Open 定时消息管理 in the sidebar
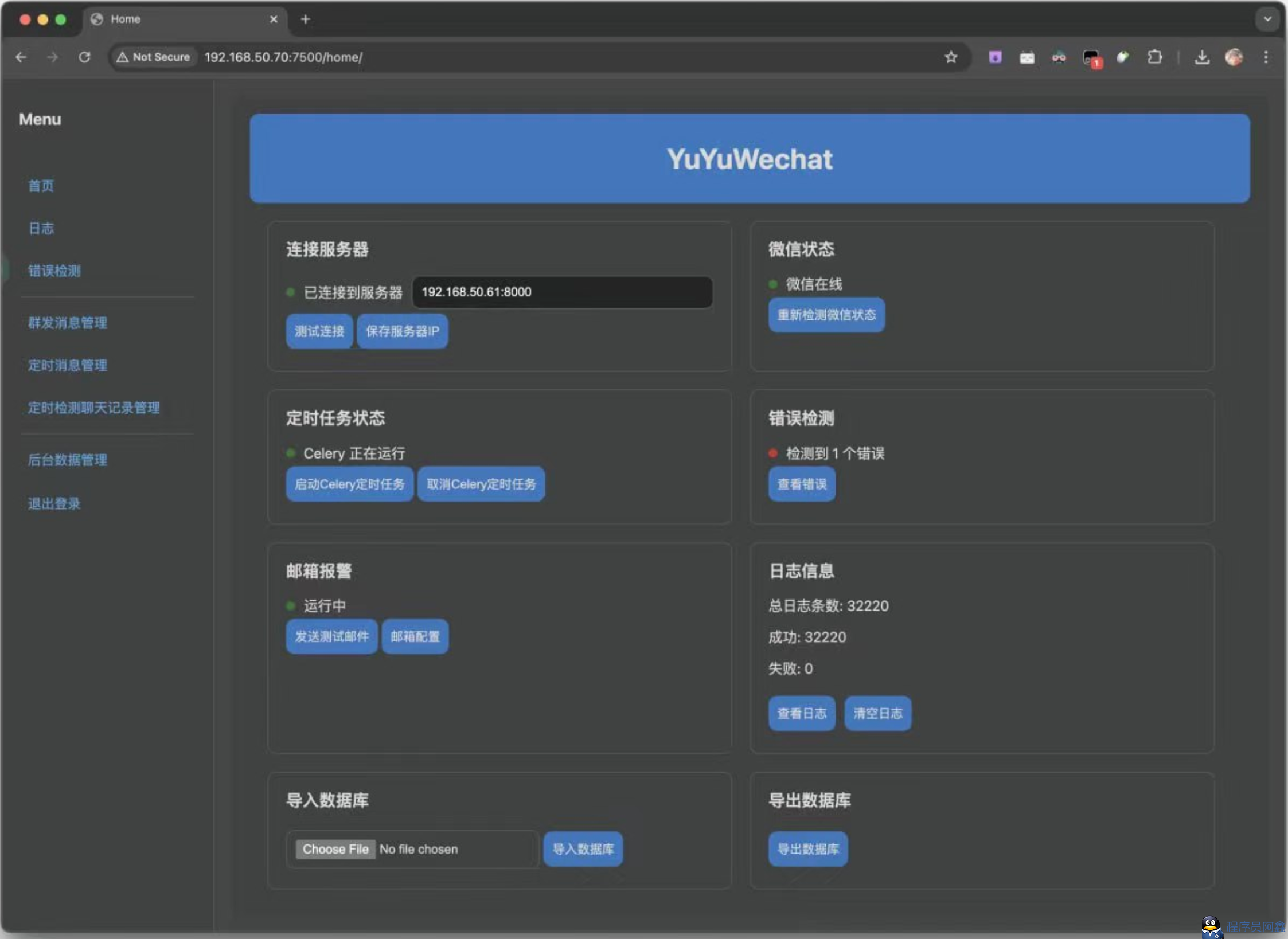This screenshot has width=1288, height=939. coord(68,365)
